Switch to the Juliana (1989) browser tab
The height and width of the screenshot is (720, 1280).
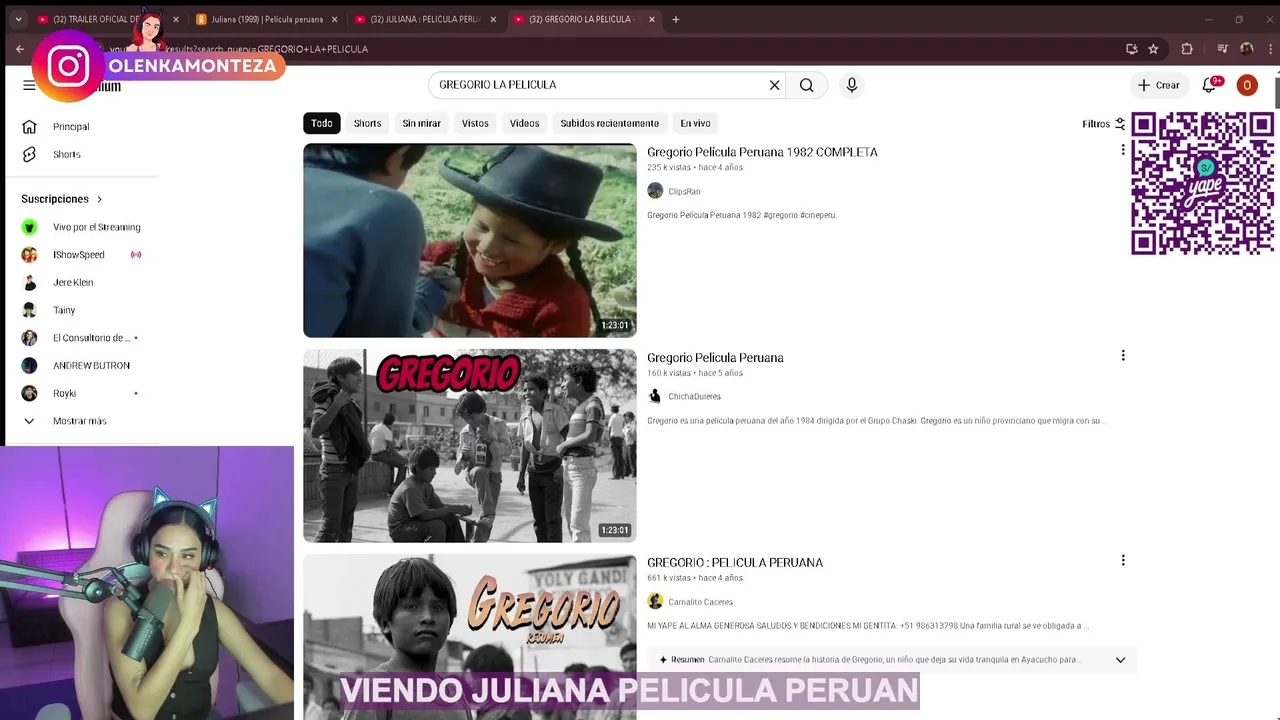pos(265,19)
